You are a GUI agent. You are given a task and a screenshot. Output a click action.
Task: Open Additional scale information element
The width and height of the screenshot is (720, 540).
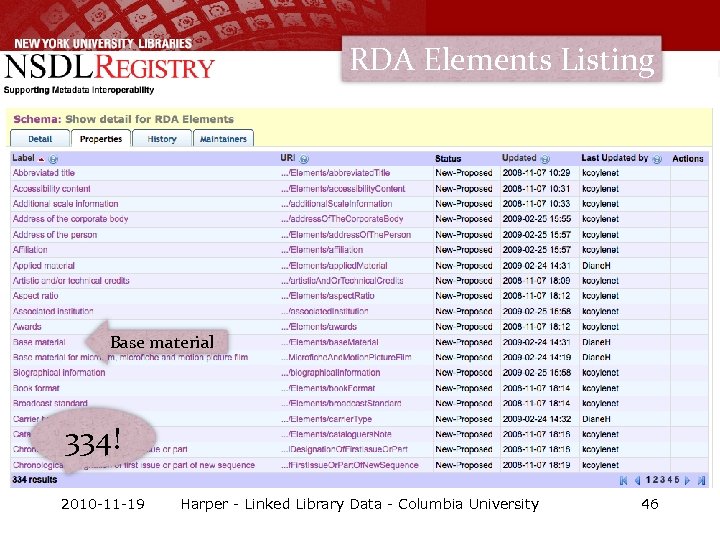click(65, 204)
